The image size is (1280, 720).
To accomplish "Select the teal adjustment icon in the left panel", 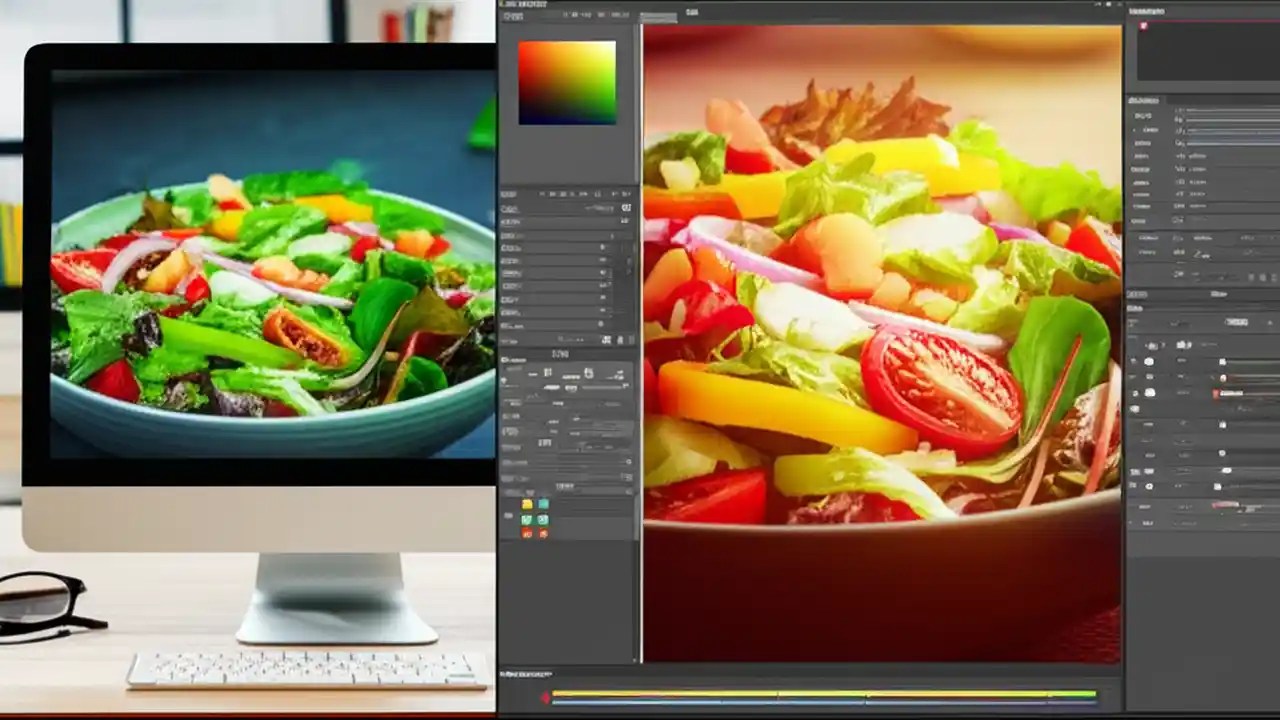I will 543,503.
